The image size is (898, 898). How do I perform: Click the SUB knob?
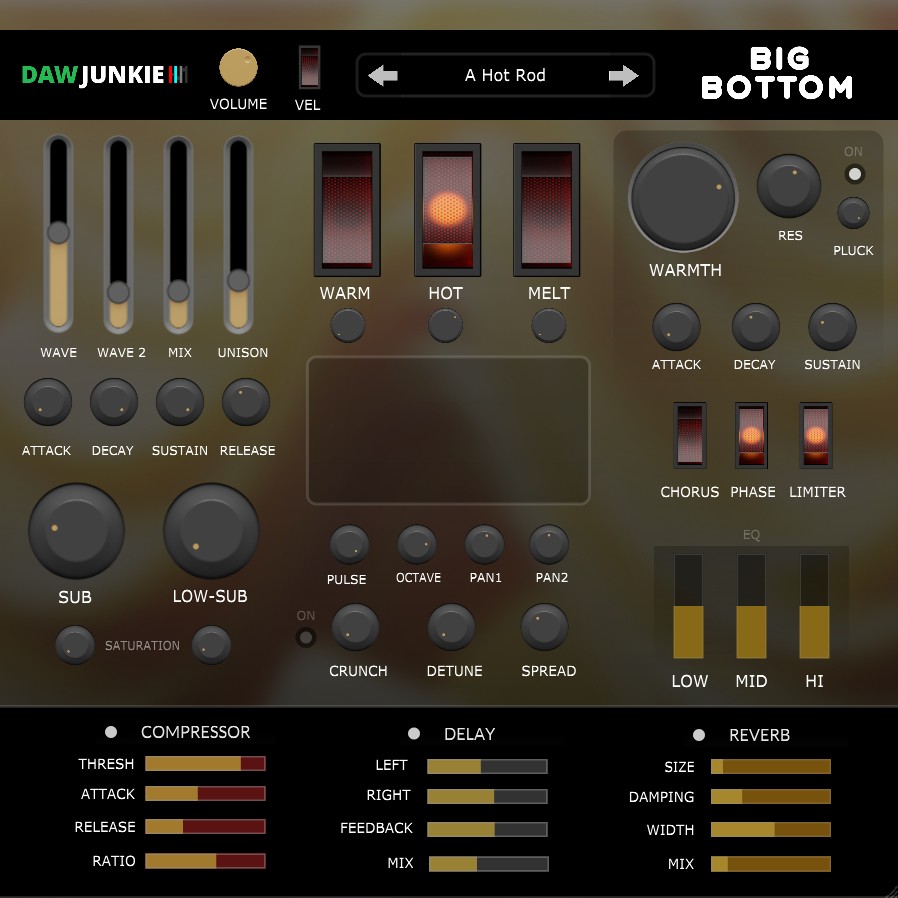pos(76,531)
